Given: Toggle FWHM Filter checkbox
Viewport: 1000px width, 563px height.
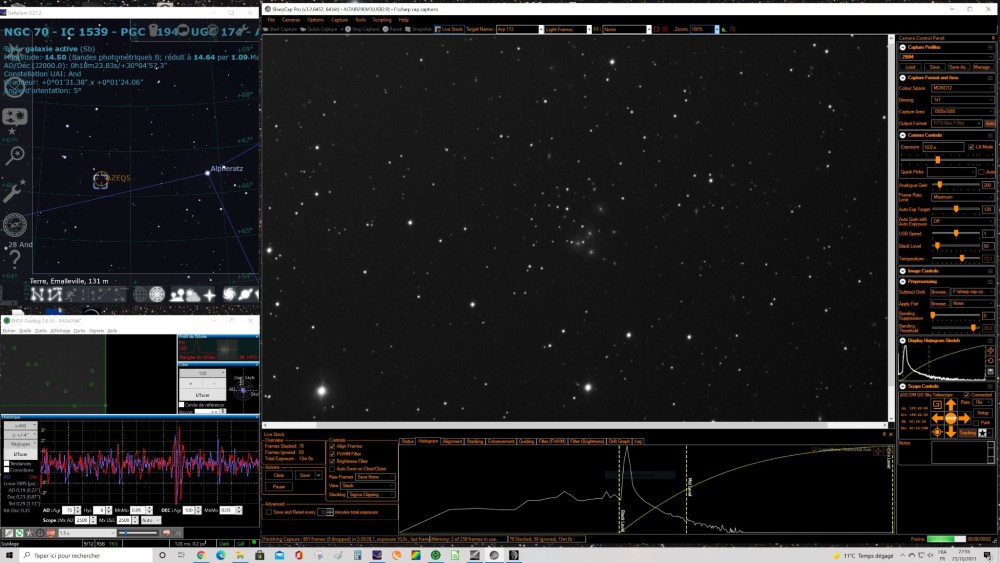Looking at the screenshot, I should pos(332,454).
